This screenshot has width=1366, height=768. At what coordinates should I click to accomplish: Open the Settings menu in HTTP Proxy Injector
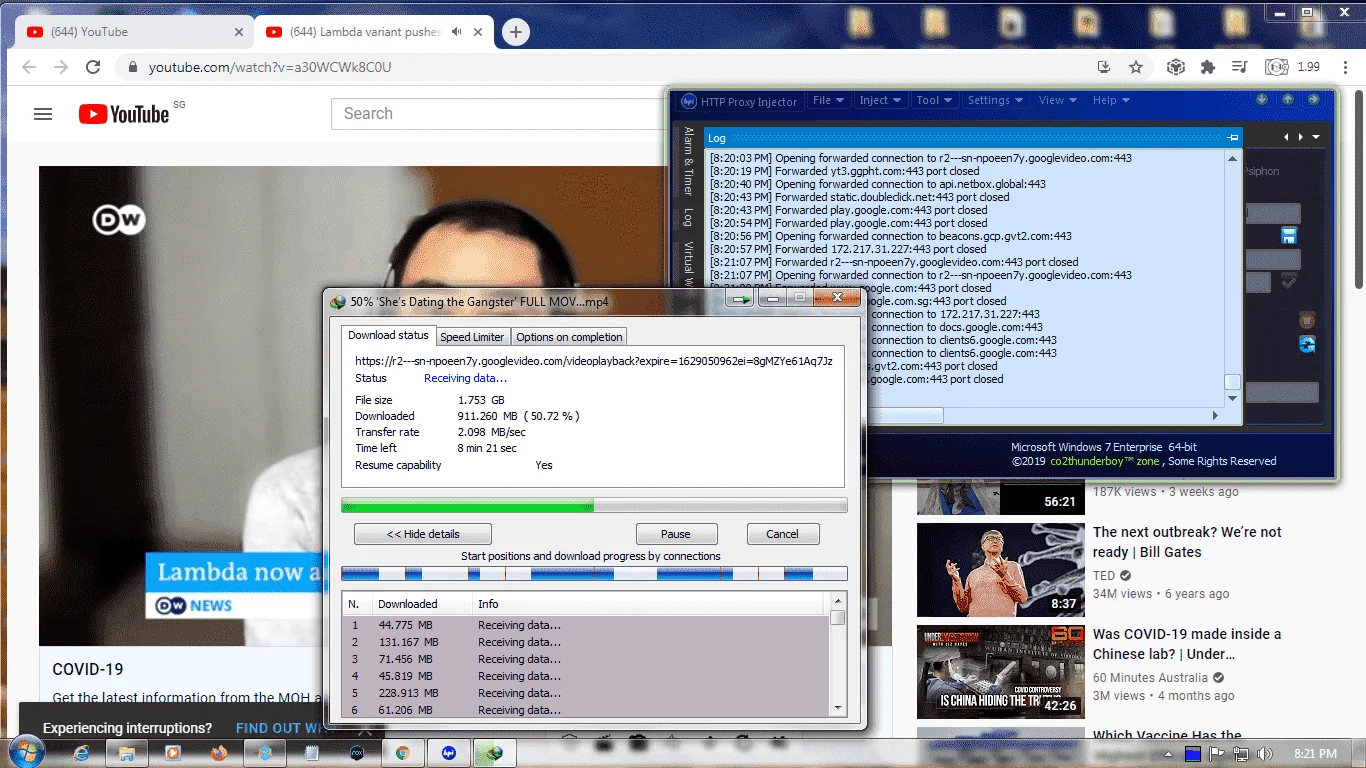[x=995, y=100]
